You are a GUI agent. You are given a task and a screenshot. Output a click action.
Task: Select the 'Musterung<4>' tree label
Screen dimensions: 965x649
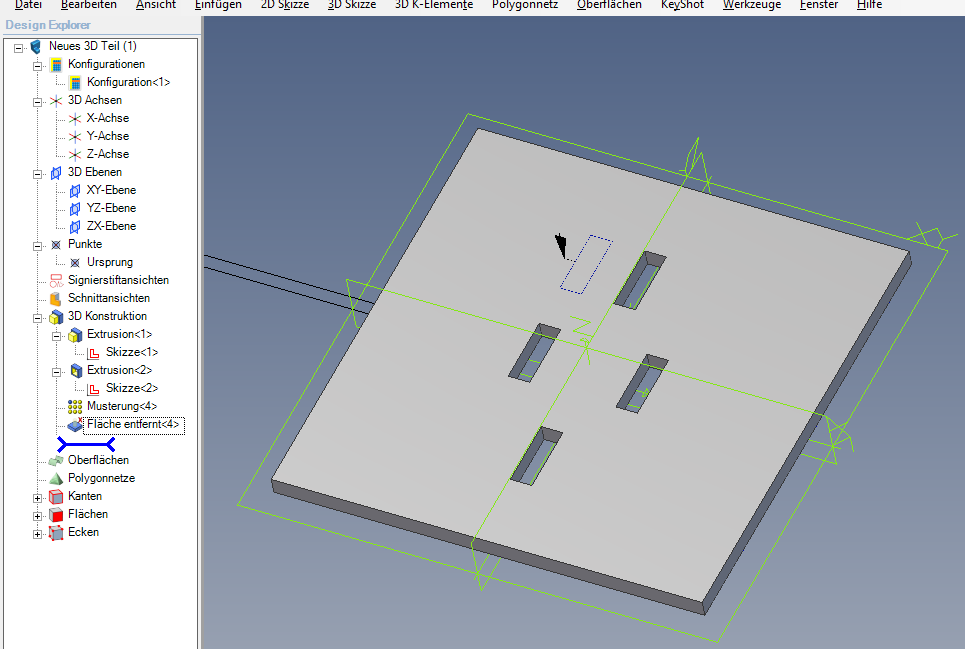[122, 406]
